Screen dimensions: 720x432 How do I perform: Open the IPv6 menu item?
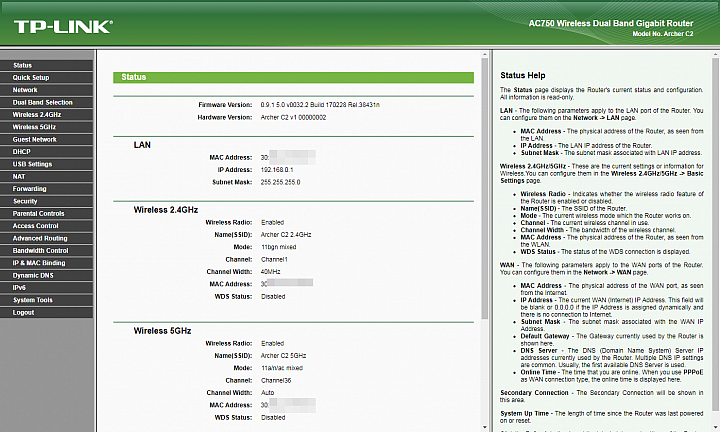(46, 288)
